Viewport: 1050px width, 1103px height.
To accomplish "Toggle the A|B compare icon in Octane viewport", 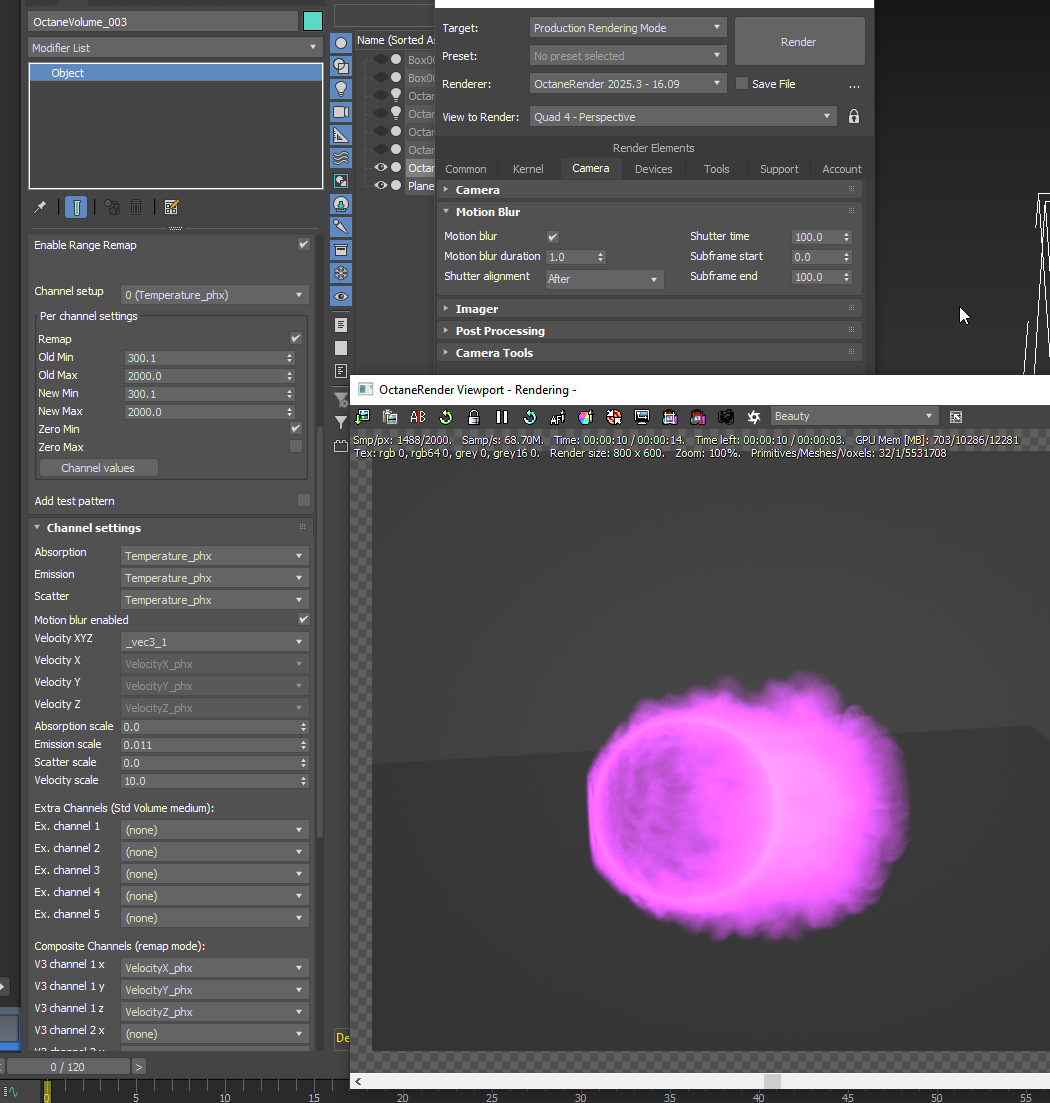I will pyautogui.click(x=418, y=417).
